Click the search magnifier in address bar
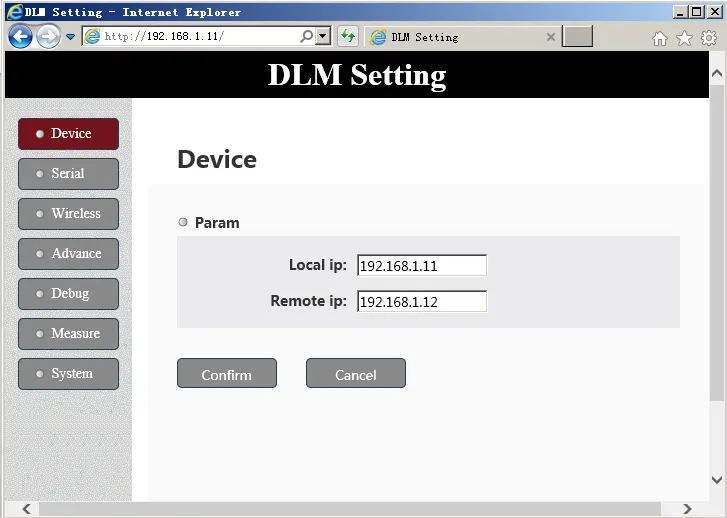Viewport: 727px width, 518px height. point(306,37)
